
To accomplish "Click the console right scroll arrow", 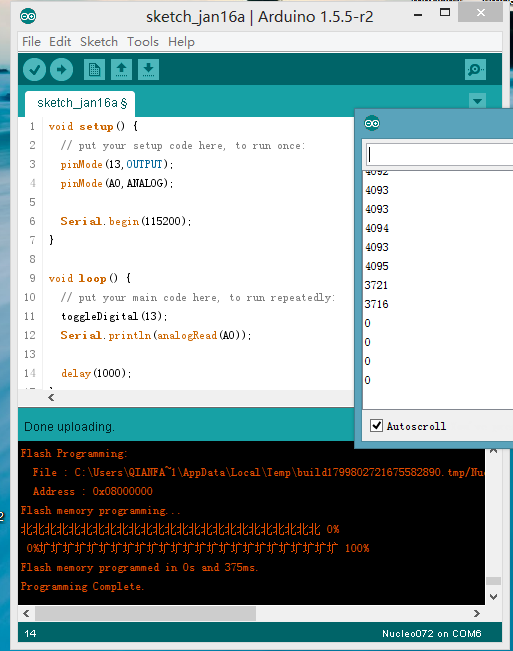I will [477, 613].
